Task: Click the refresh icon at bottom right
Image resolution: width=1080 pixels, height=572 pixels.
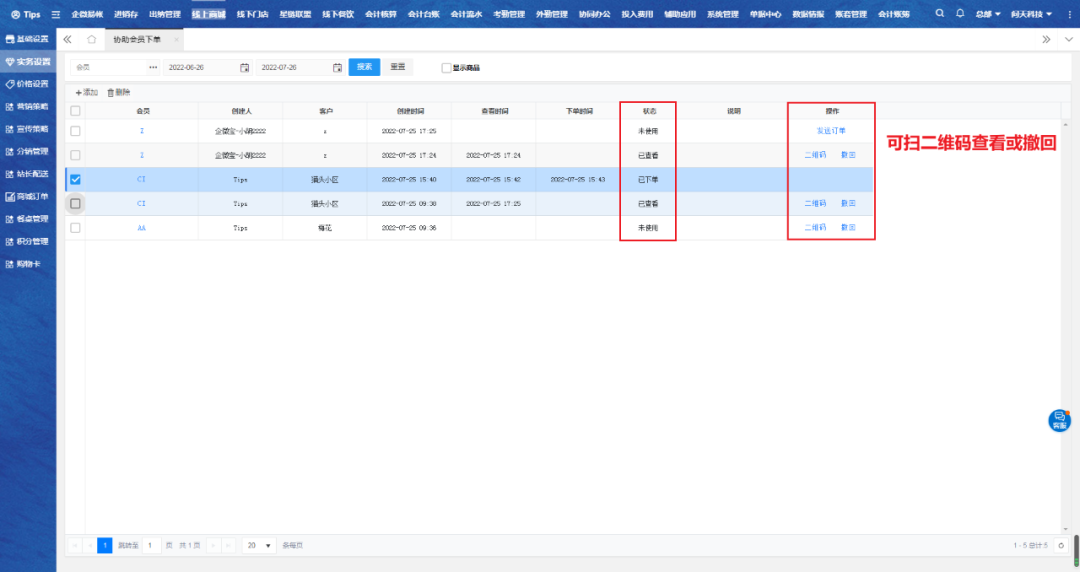Action: [1061, 545]
